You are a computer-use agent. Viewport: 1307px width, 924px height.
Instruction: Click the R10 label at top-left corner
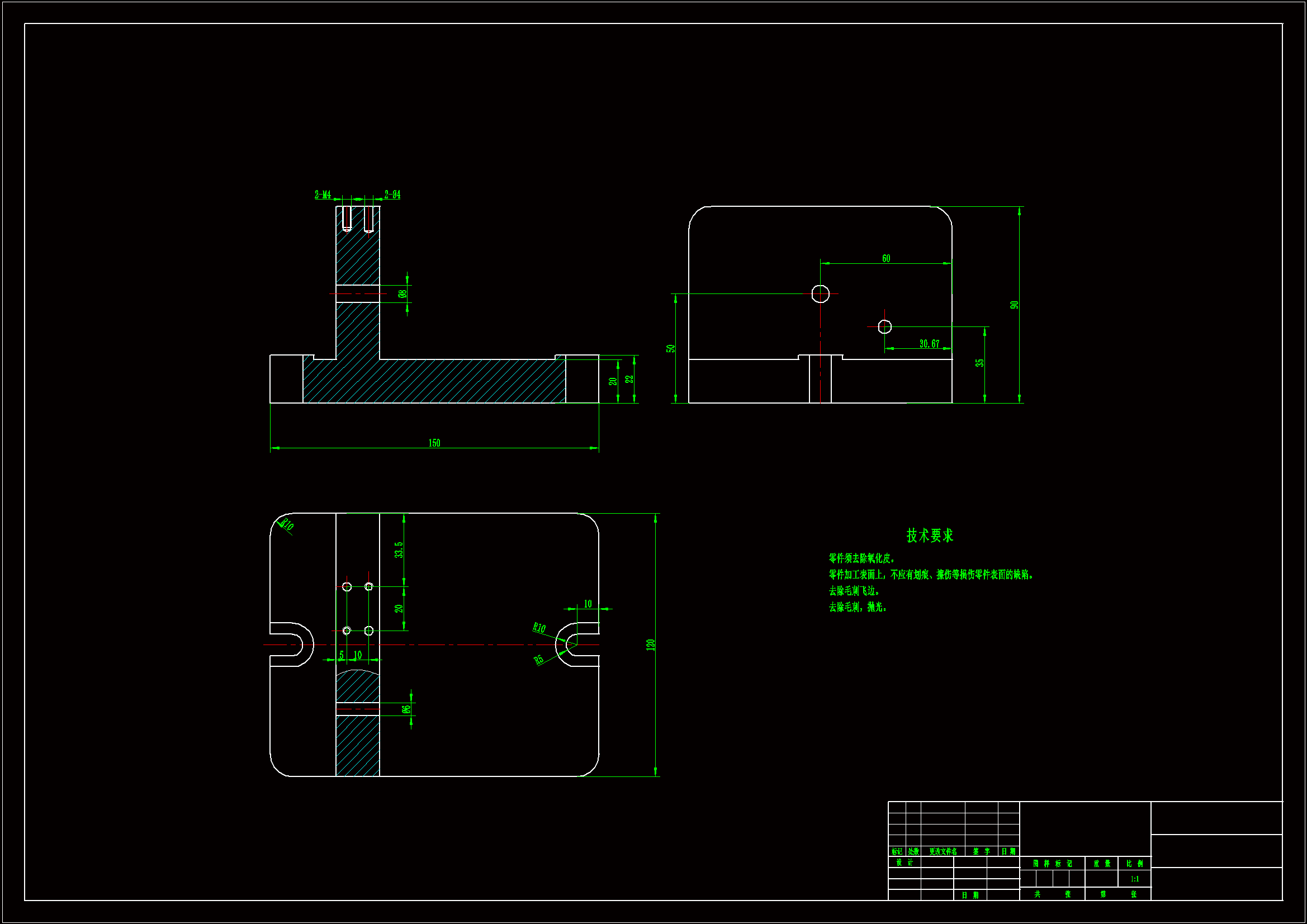[287, 524]
